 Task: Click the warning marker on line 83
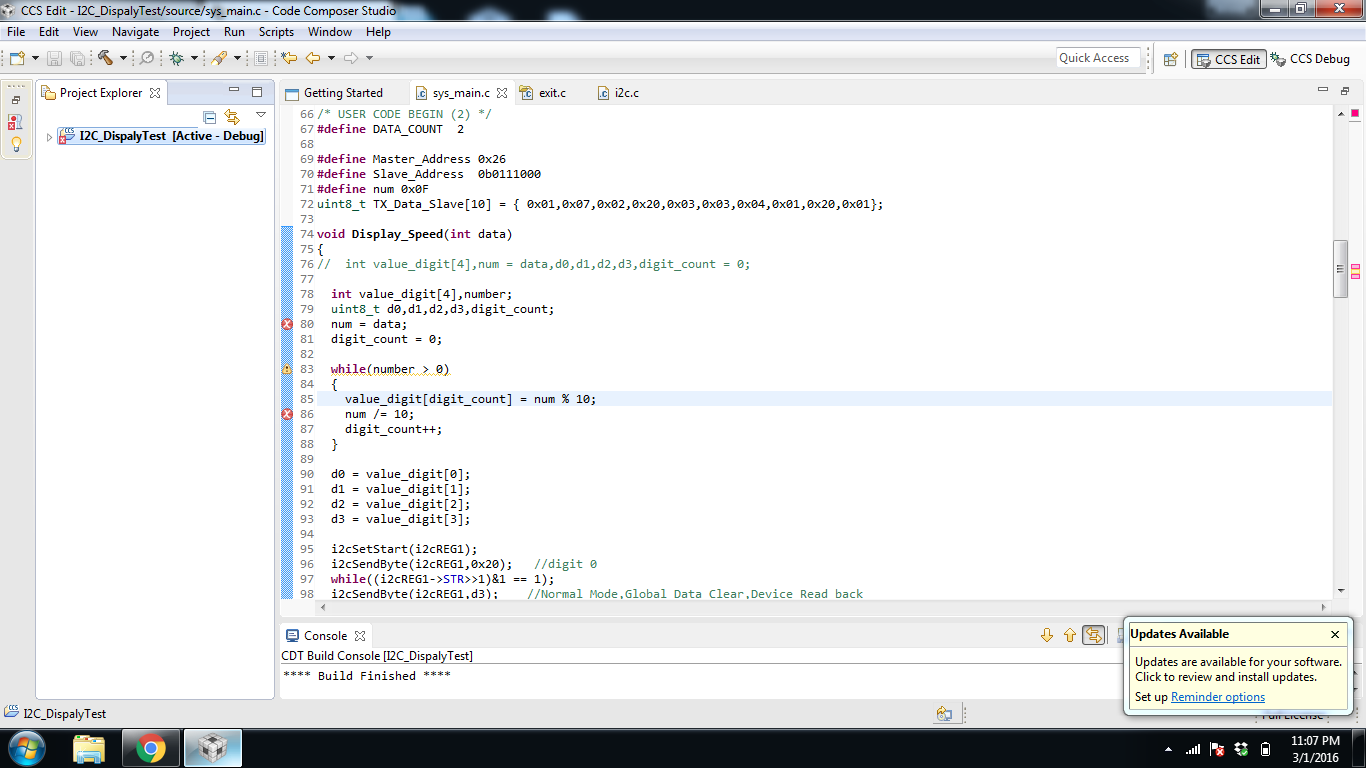click(287, 369)
